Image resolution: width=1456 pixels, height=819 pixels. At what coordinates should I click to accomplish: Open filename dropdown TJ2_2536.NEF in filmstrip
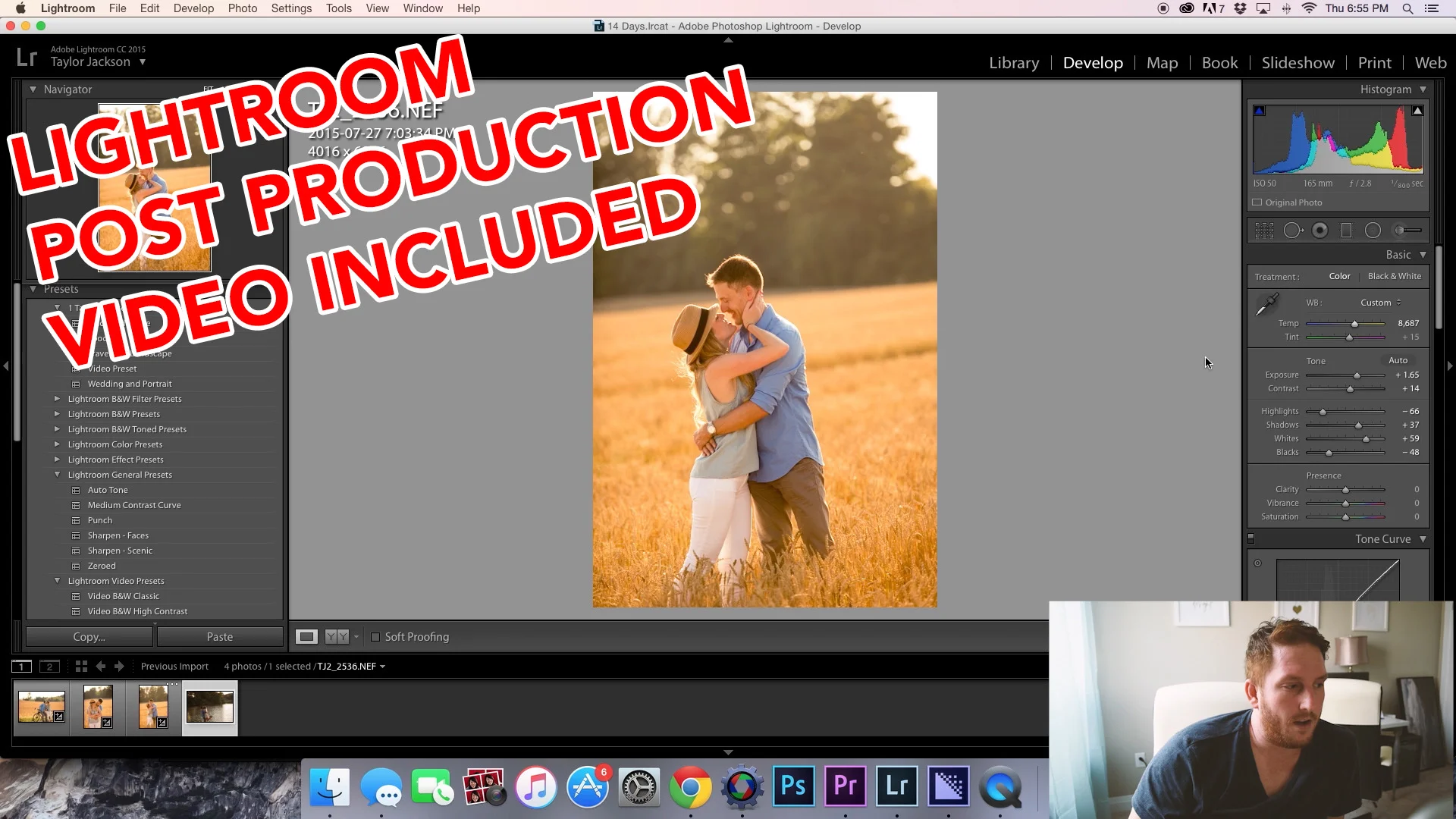tap(351, 667)
